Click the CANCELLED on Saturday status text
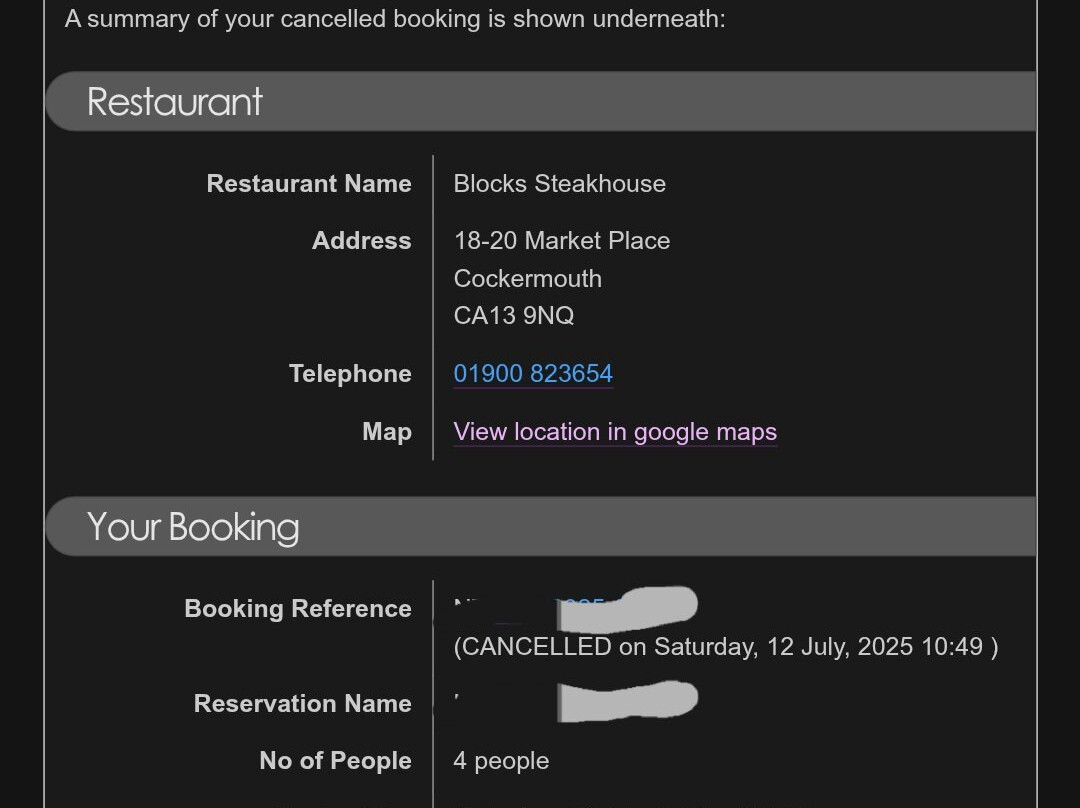The width and height of the screenshot is (1080, 808). pos(725,647)
